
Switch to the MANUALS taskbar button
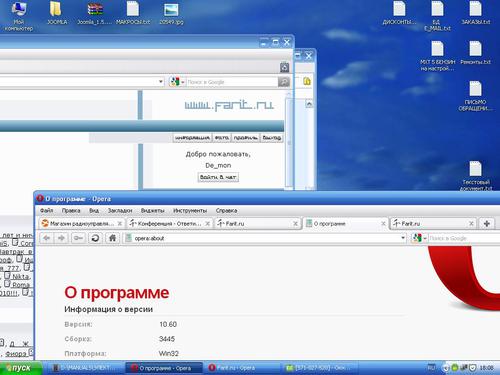point(86,368)
